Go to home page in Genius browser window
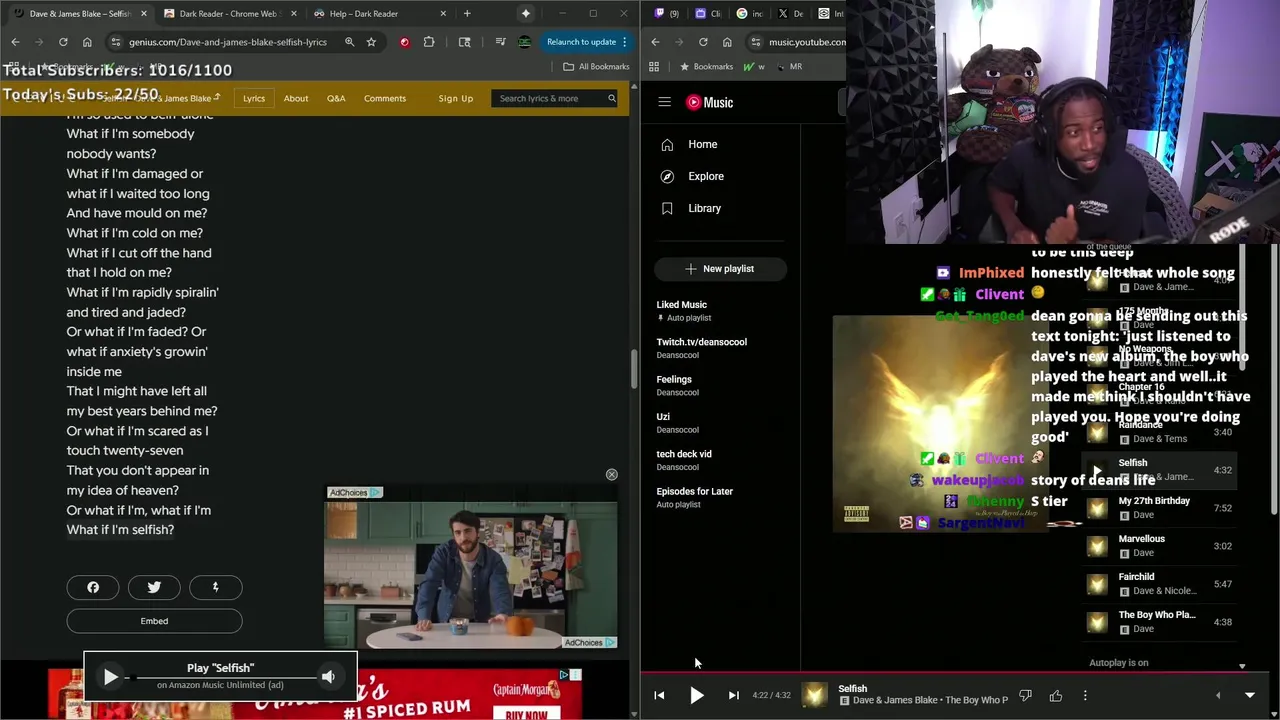1280x720 pixels. (x=87, y=42)
